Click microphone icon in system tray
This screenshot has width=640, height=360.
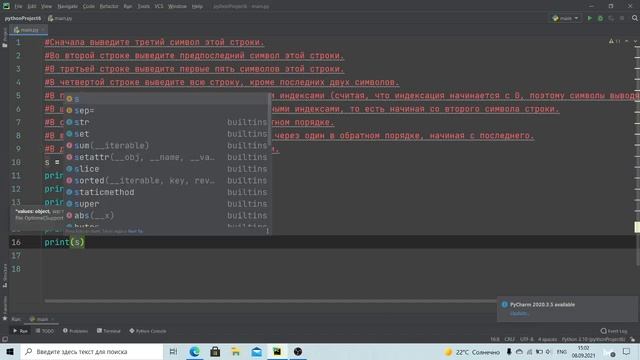click(x=509, y=351)
